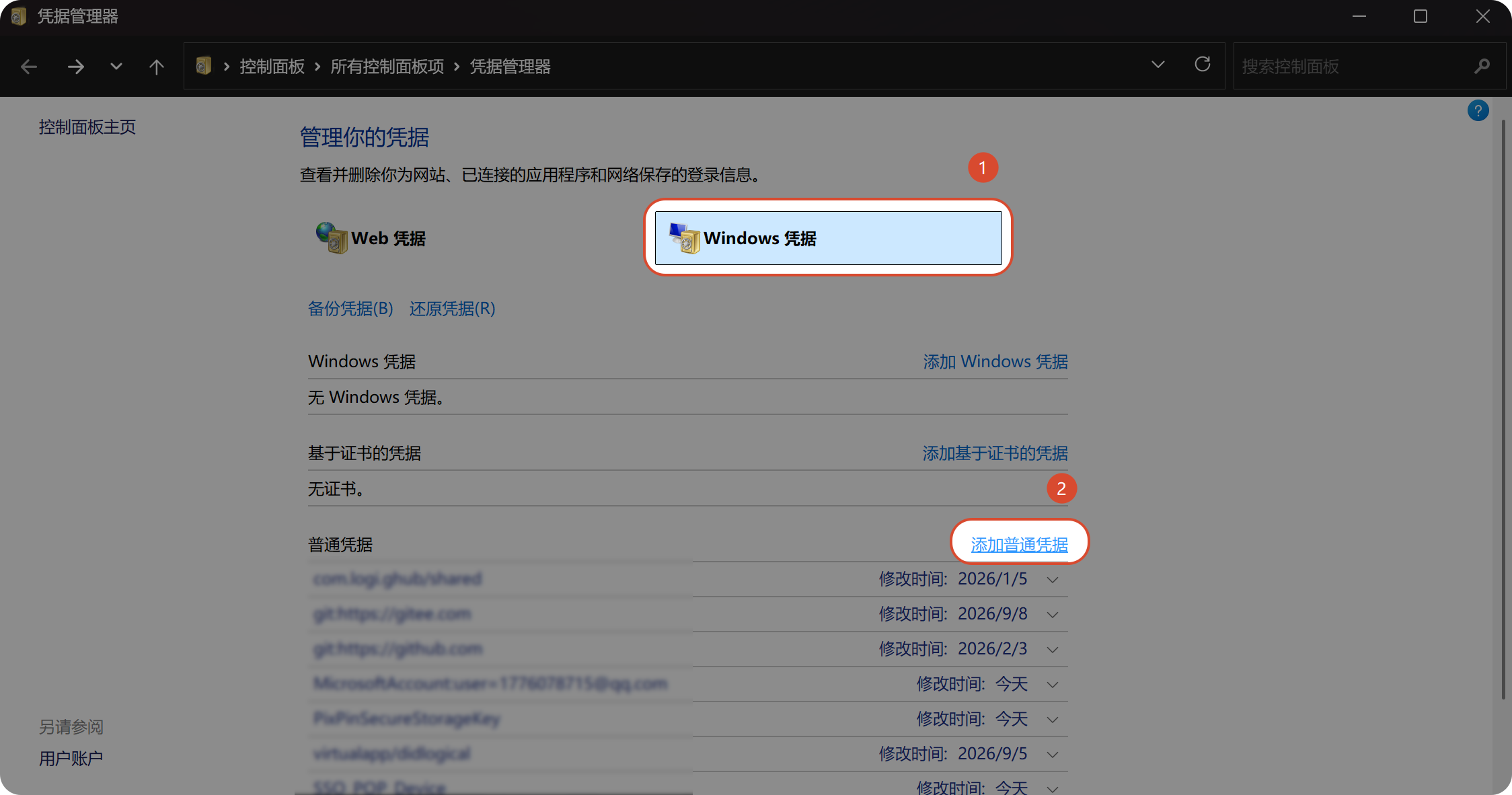Close the 凭据管理器 window
1512x795 pixels.
pos(1483,16)
